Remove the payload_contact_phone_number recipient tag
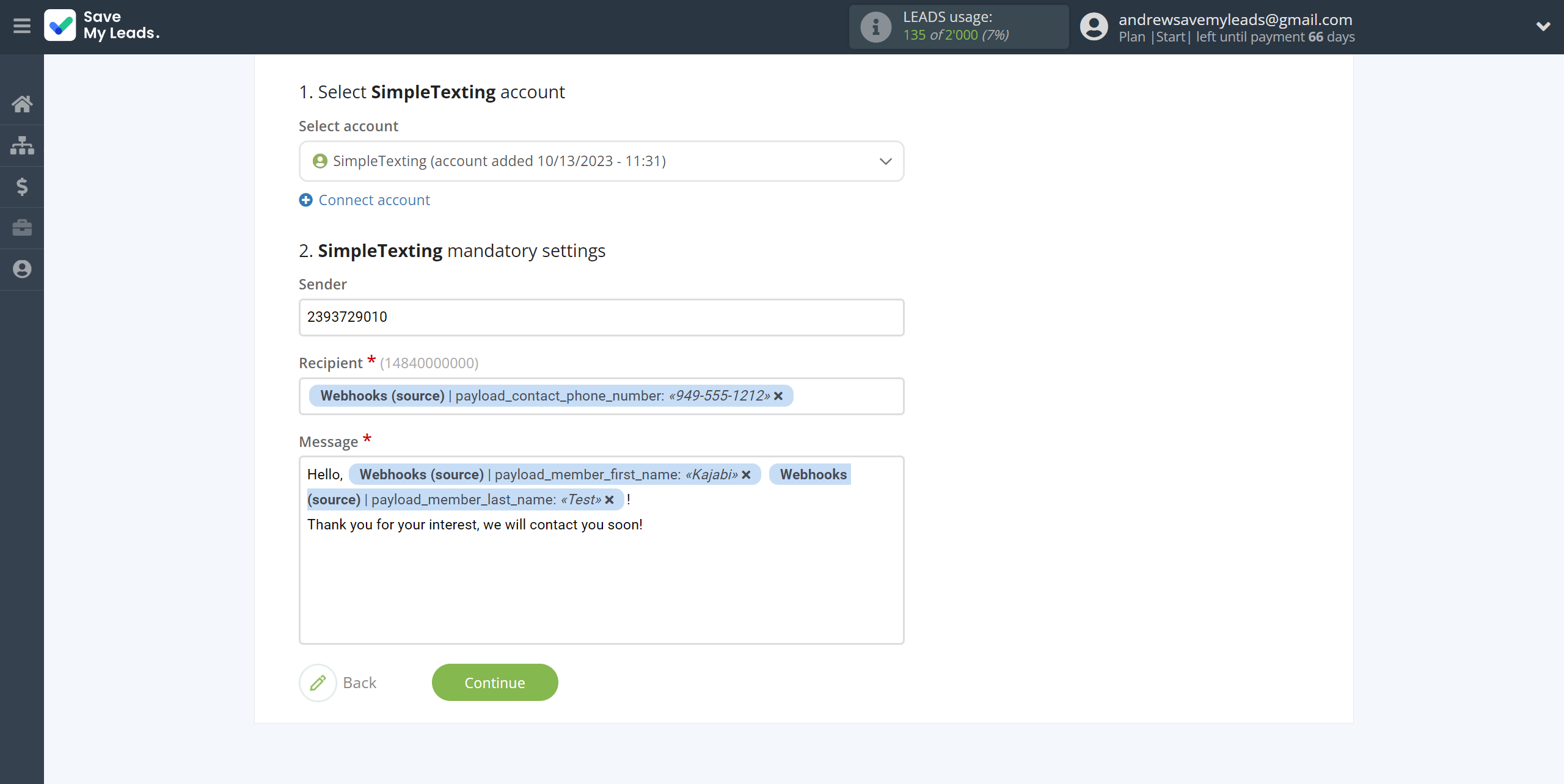Viewport: 1564px width, 784px height. 781,395
